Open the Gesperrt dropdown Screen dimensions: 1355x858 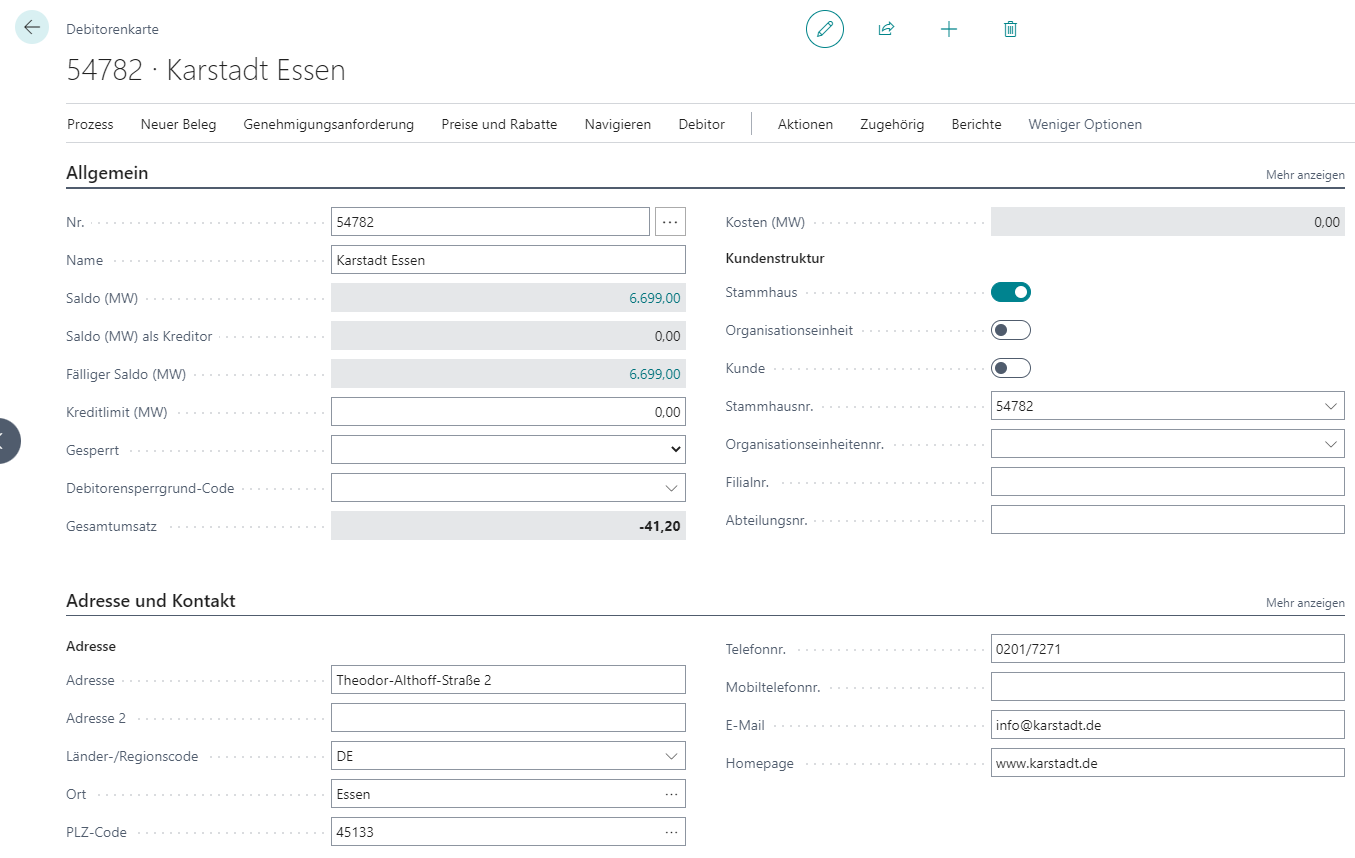tap(508, 450)
